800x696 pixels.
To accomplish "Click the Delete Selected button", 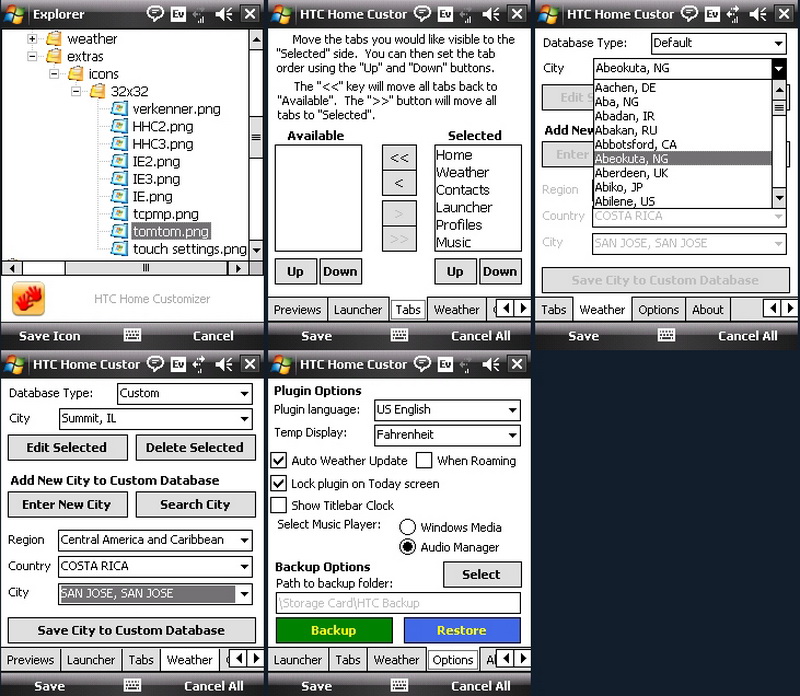I will [195, 448].
